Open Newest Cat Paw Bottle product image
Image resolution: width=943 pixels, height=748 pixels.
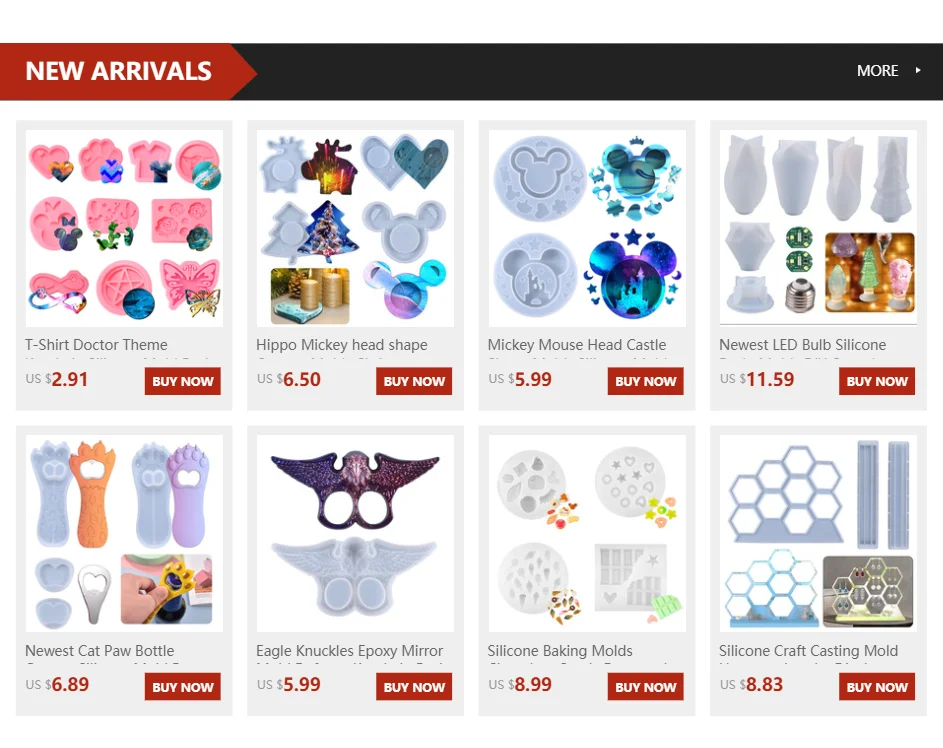[x=124, y=533]
